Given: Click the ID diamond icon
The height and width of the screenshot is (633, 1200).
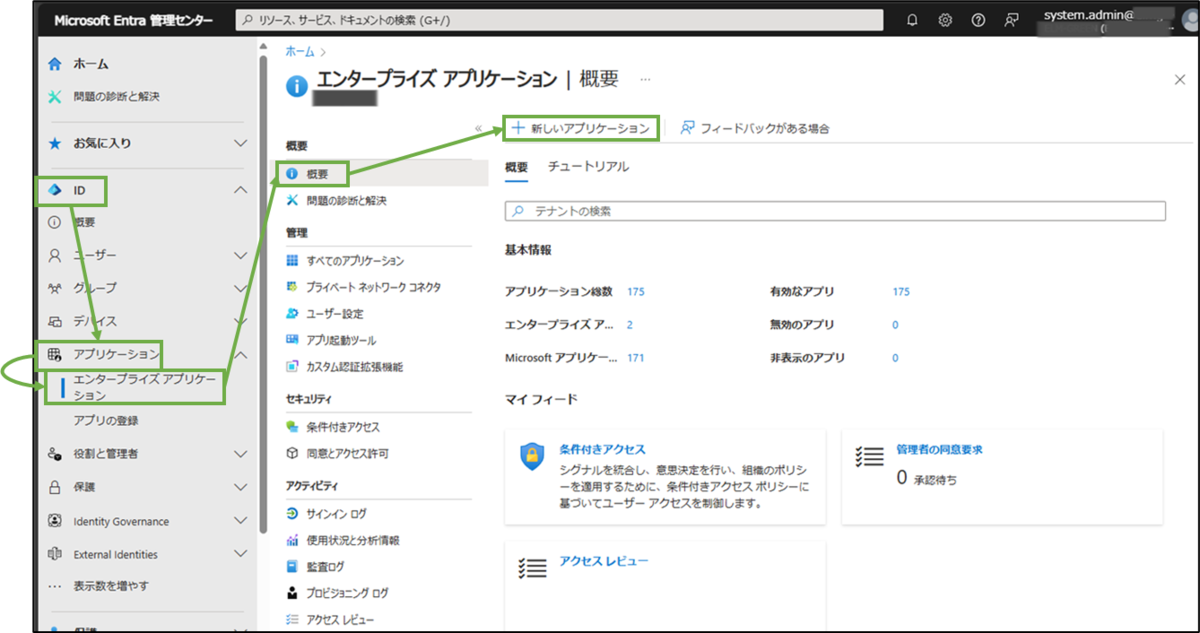Looking at the screenshot, I should 55,190.
